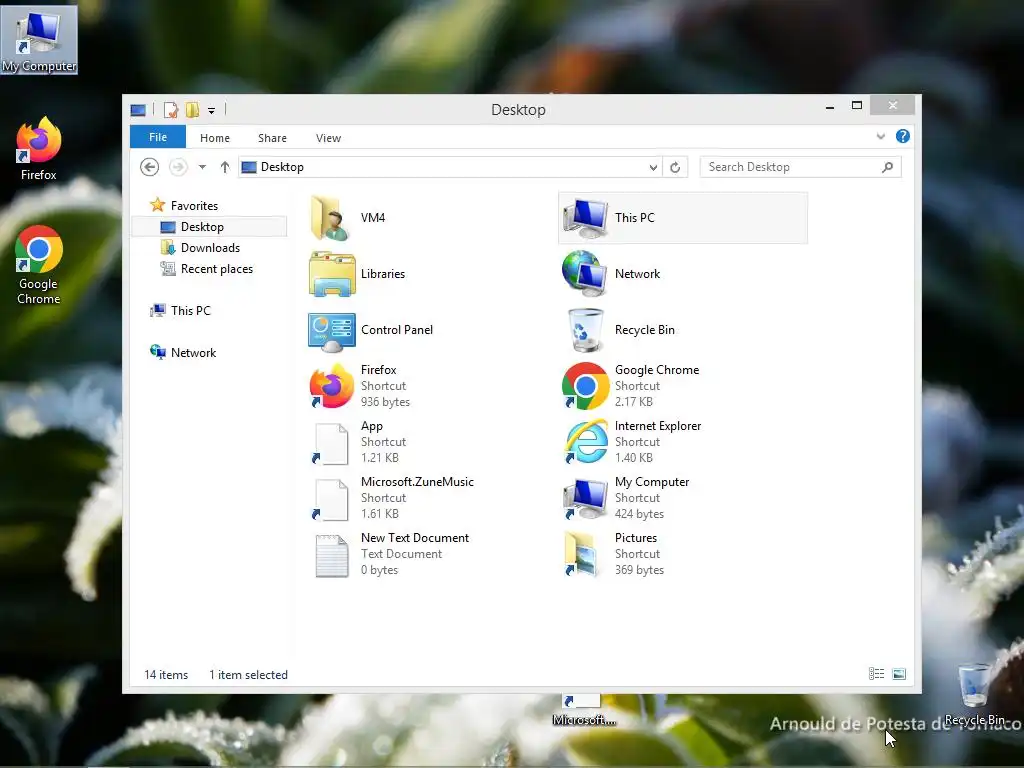Click the 1 item selected status text

(x=248, y=675)
